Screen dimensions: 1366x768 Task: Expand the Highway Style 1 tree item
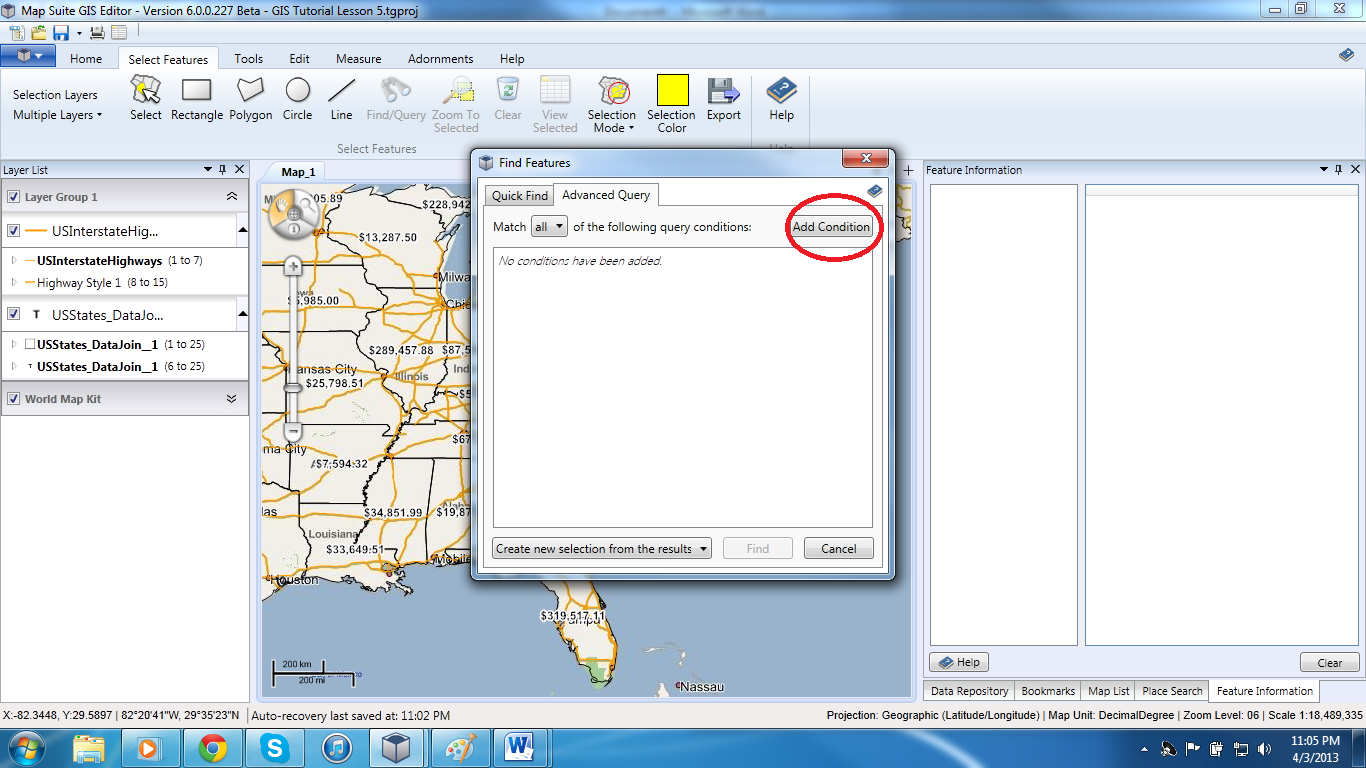pos(14,283)
